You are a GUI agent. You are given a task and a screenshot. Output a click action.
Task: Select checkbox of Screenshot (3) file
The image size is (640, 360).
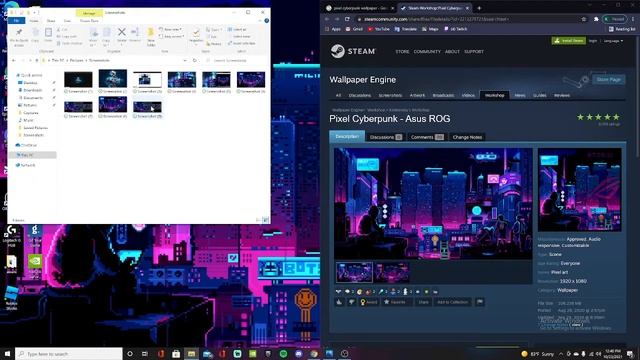pyautogui.click(x=136, y=92)
